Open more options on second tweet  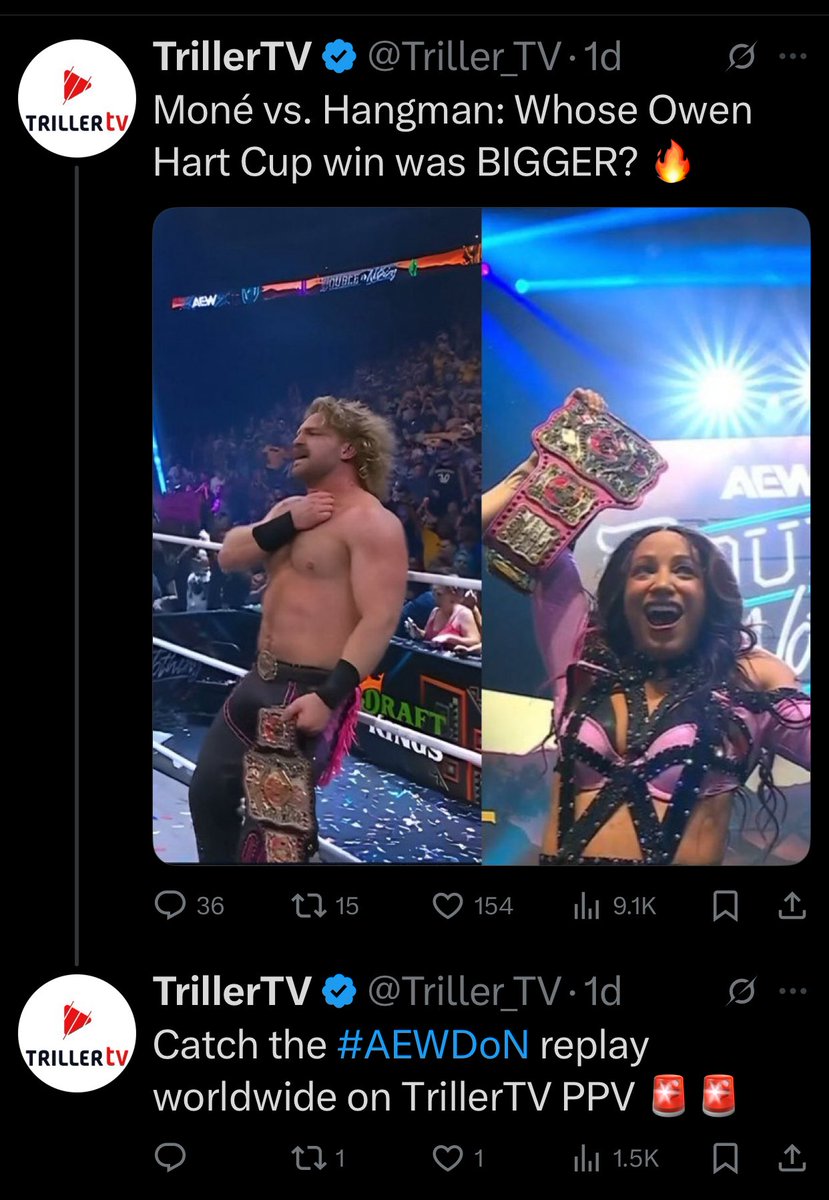point(791,993)
